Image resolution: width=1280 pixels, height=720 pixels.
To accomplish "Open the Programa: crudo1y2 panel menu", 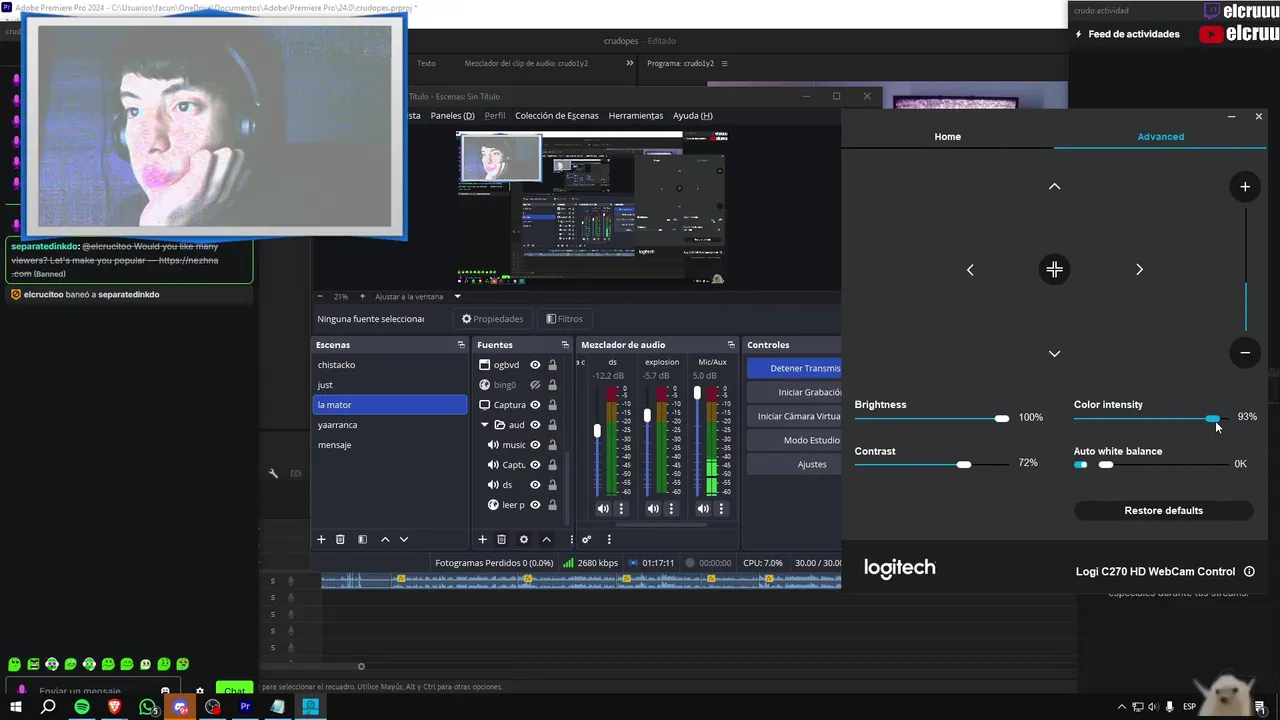I will coord(725,63).
